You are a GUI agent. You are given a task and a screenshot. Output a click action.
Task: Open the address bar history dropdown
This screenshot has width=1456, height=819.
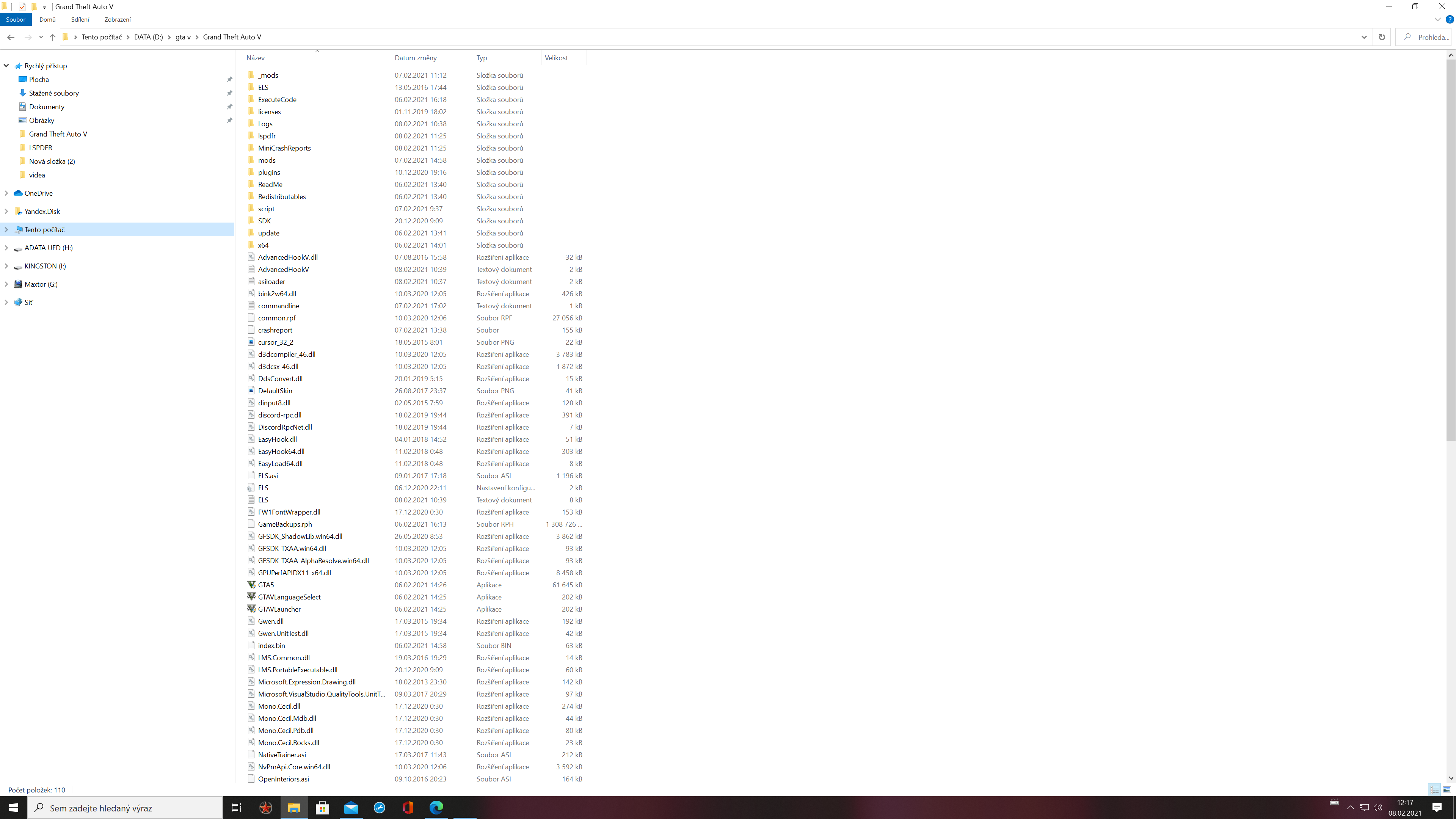tap(1364, 37)
